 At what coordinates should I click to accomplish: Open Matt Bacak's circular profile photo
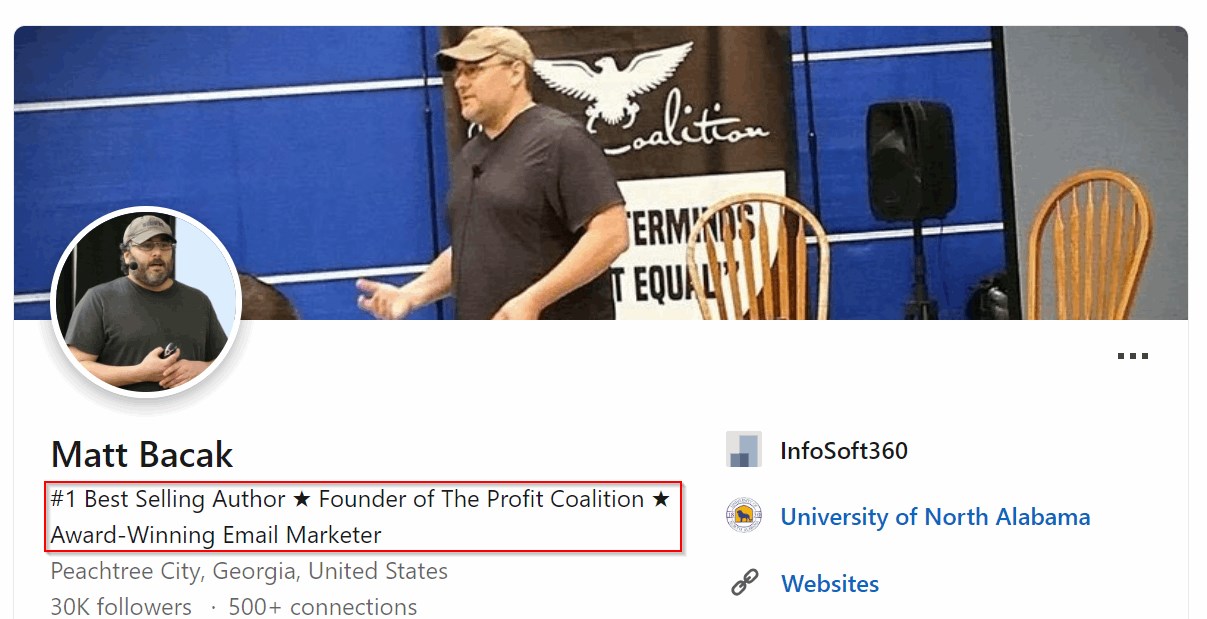(146, 302)
